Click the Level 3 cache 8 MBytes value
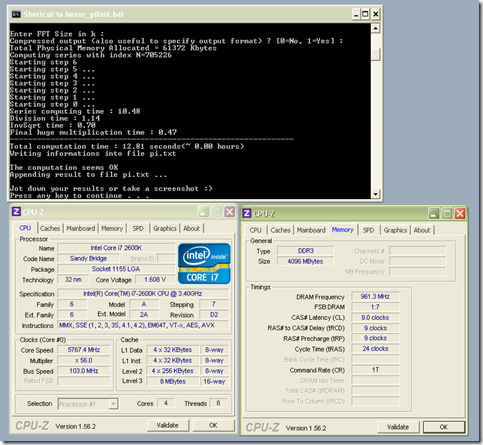The width and height of the screenshot is (483, 445). point(173,381)
